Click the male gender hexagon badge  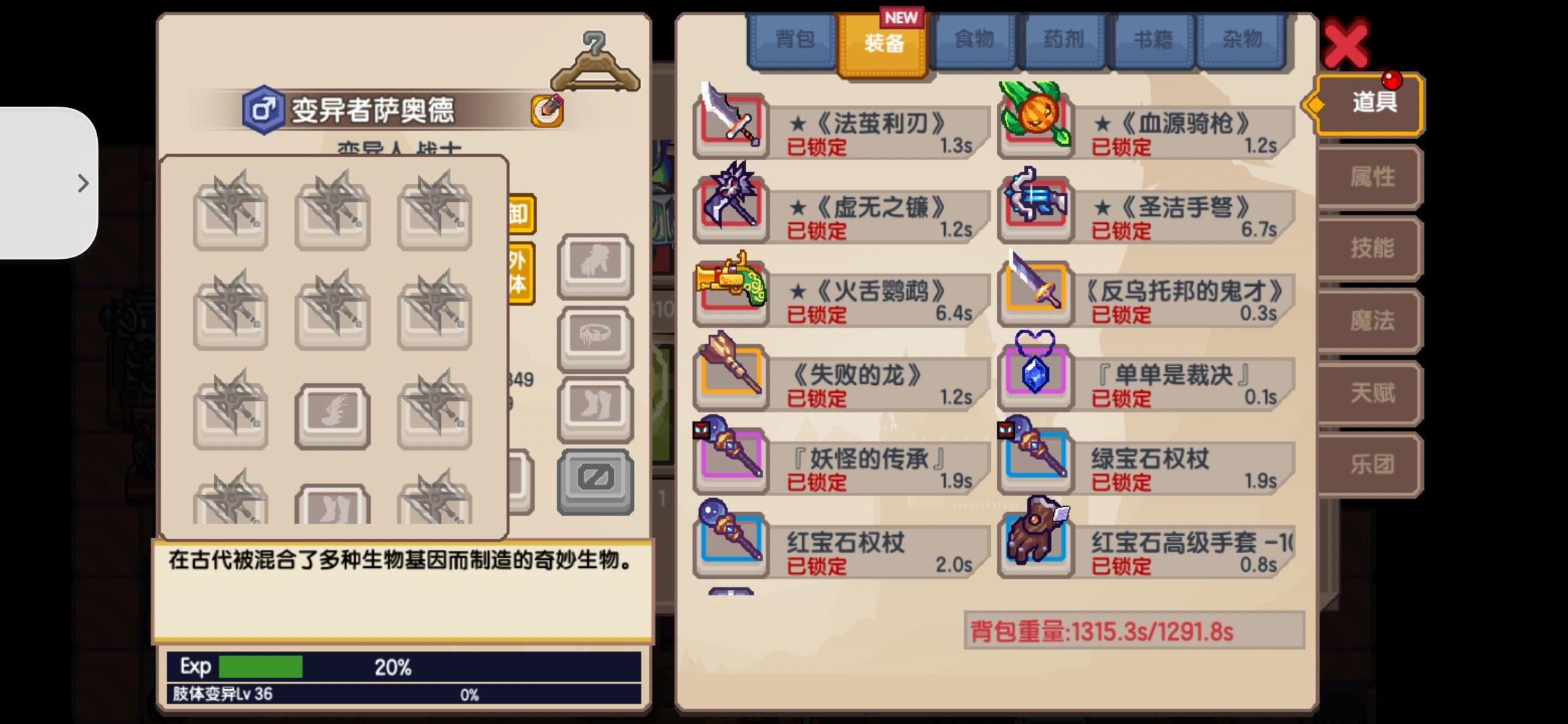coord(263,109)
